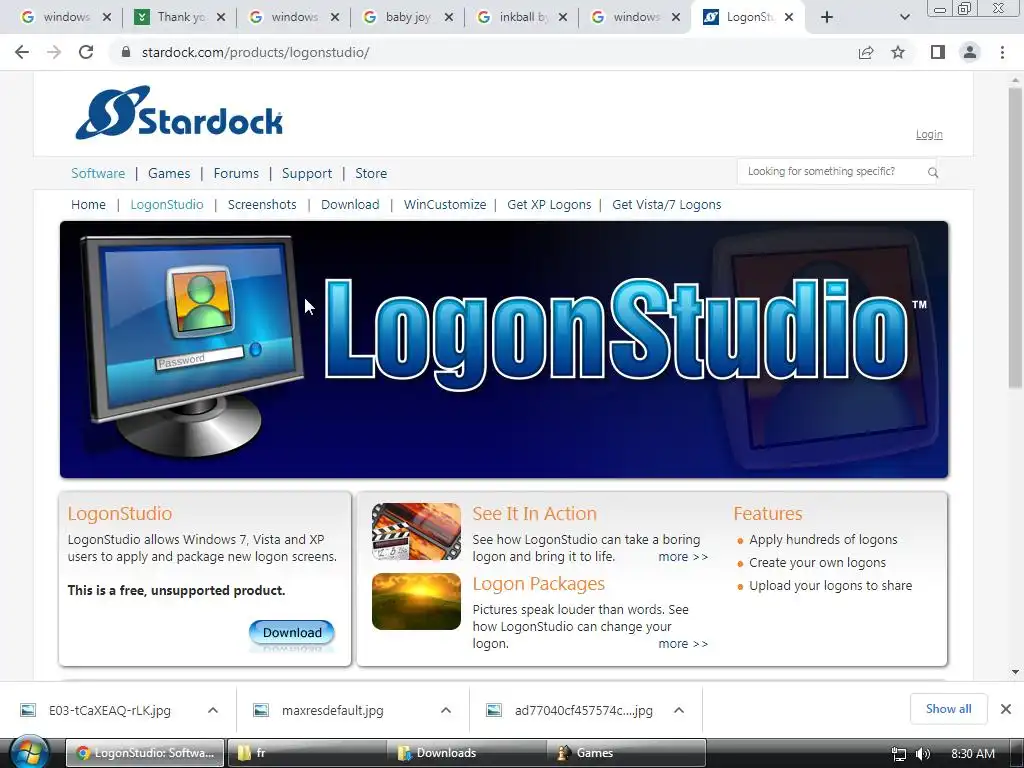Open the 'fr' folder taskbar button

click(306, 752)
